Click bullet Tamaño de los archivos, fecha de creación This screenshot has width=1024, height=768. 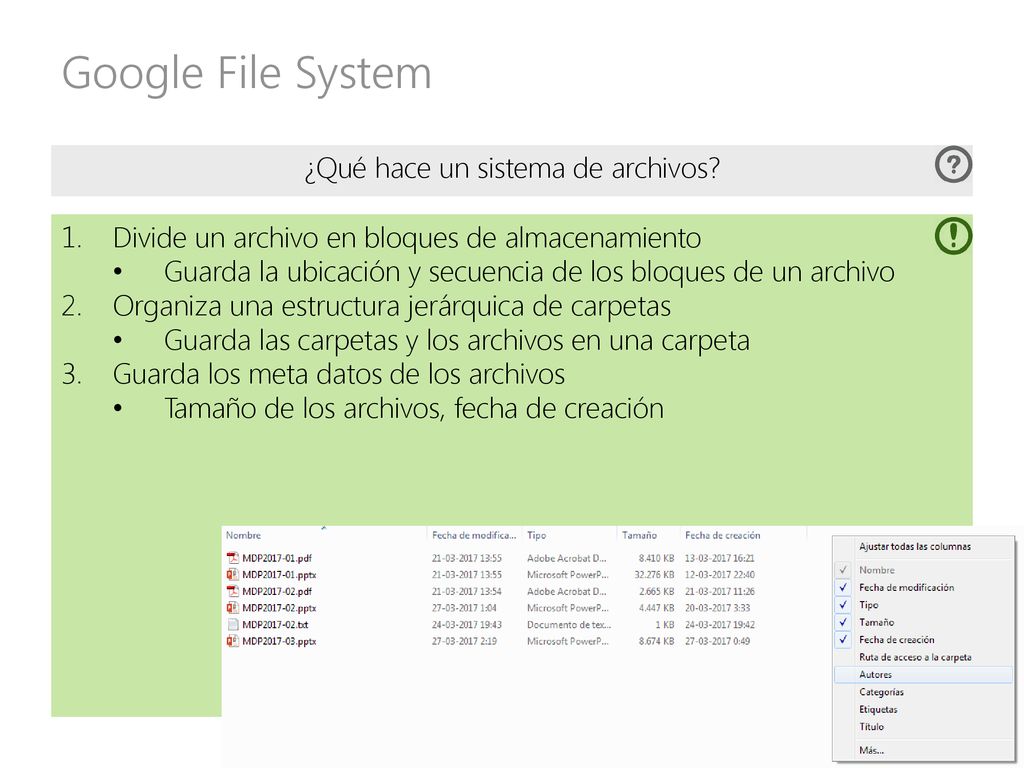413,409
